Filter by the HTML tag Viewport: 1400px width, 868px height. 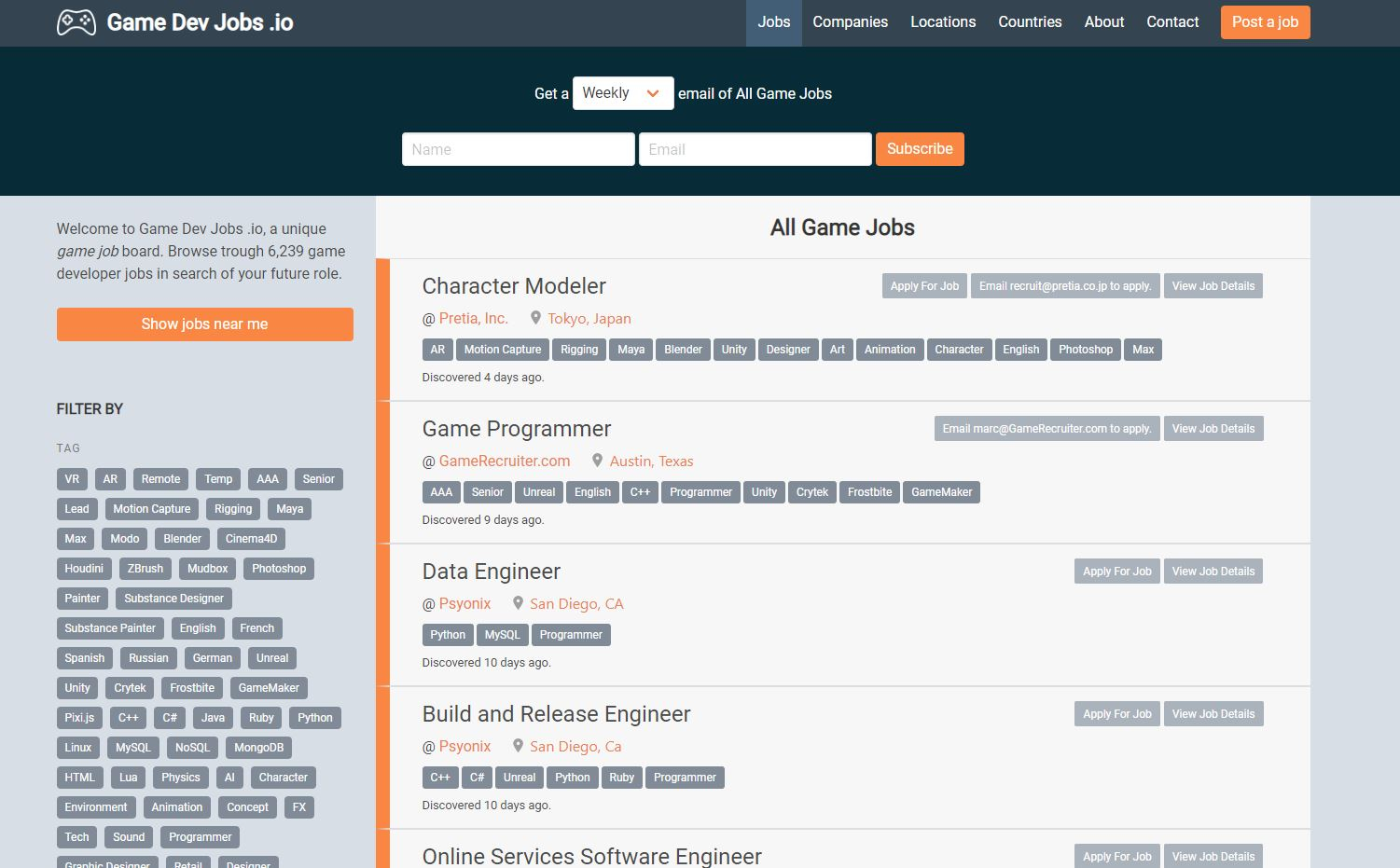point(79,778)
